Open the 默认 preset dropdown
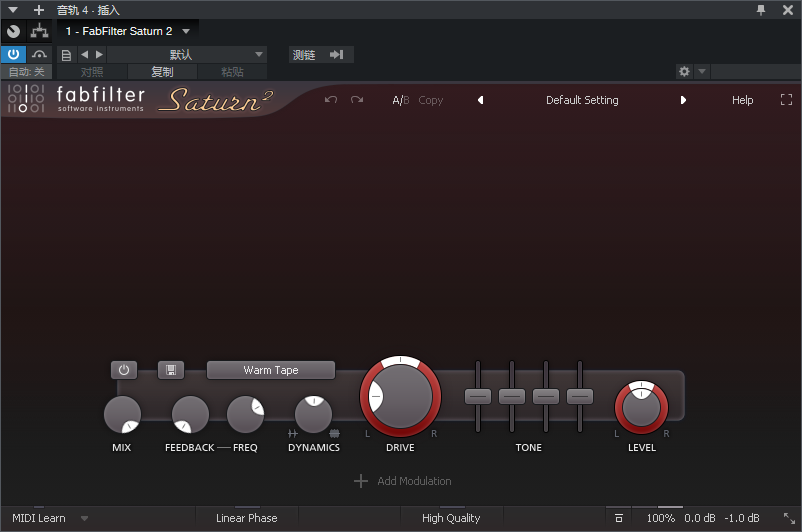Viewport: 802px width, 532px height. [187, 55]
